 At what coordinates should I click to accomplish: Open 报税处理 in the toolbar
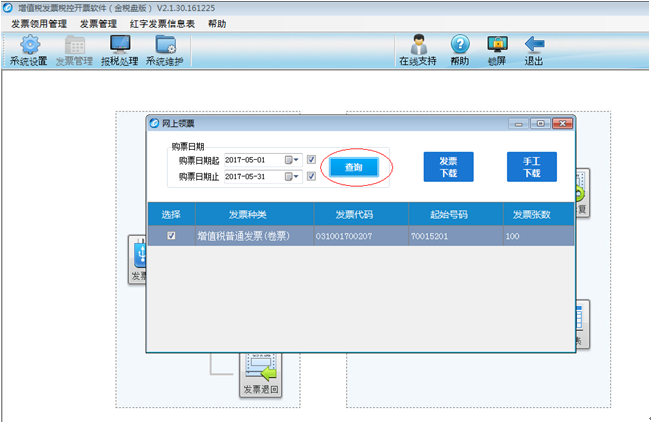(x=119, y=50)
